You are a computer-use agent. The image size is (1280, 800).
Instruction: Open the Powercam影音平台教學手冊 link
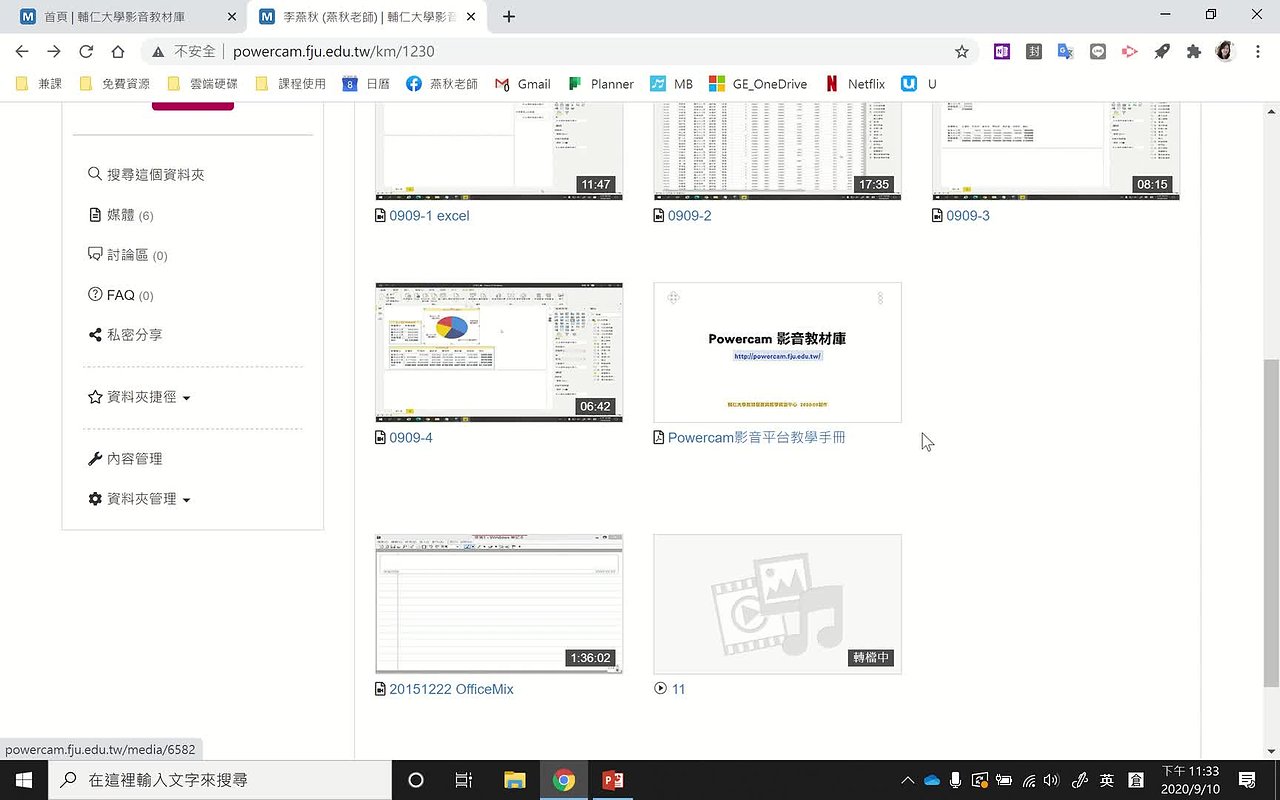[756, 437]
